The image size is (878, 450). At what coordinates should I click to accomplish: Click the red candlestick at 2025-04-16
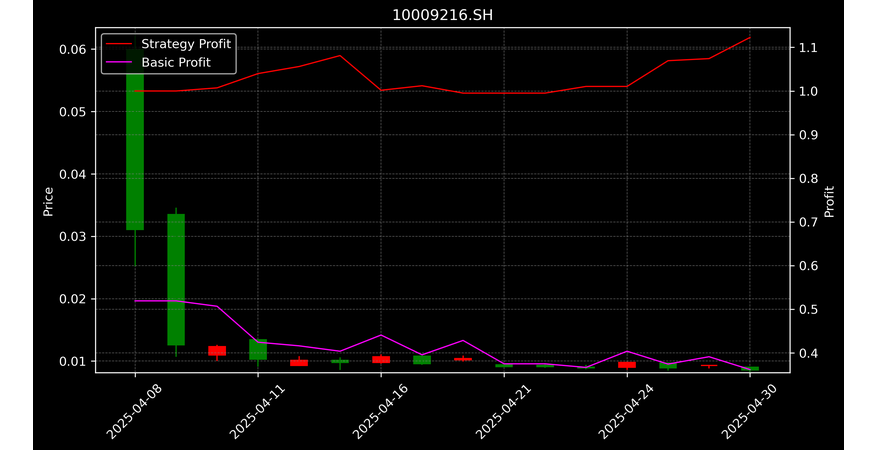[x=381, y=359]
